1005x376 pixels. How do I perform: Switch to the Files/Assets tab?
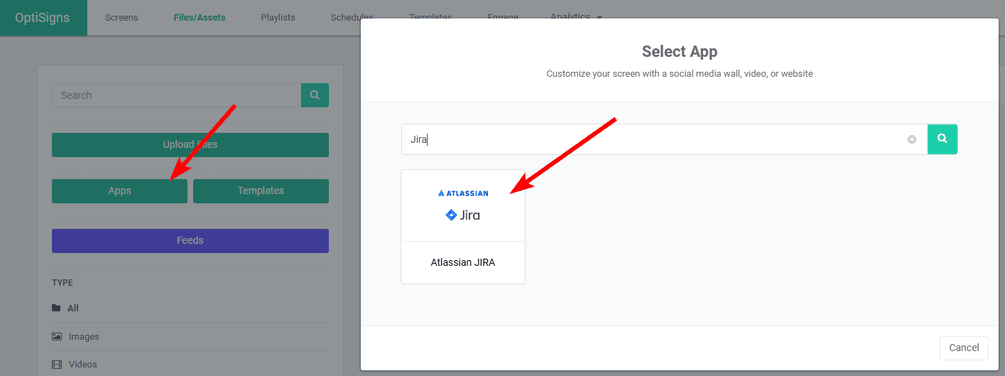[199, 17]
